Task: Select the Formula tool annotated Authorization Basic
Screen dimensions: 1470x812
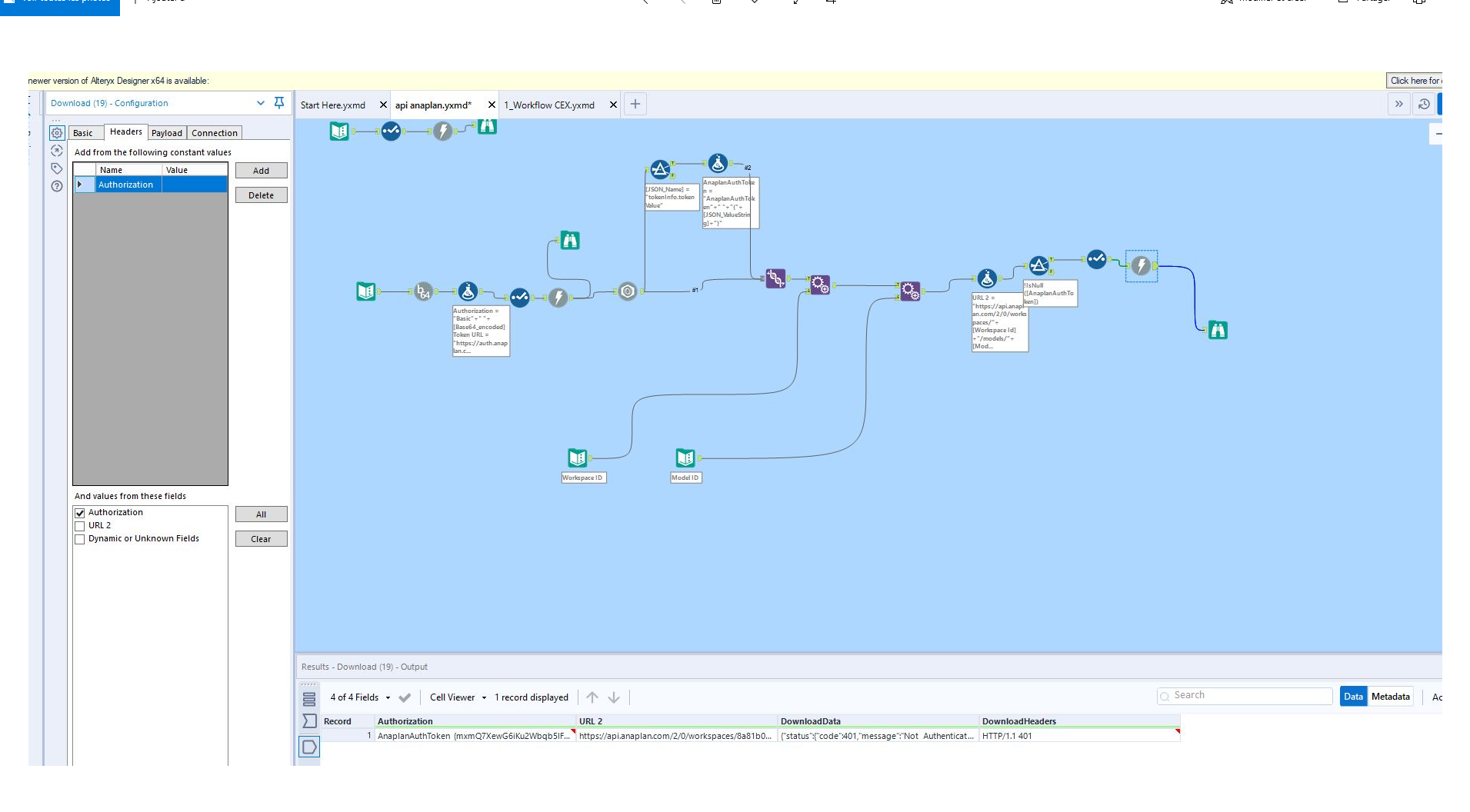Action: point(468,291)
